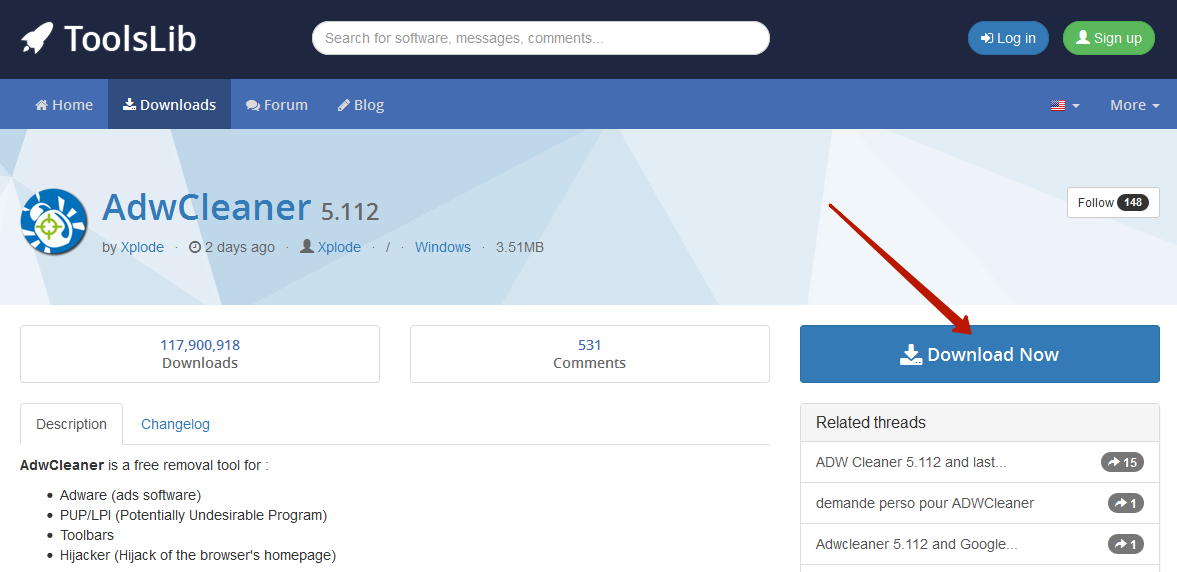This screenshot has width=1177, height=572.
Task: Select the Description tab
Action: 71,424
